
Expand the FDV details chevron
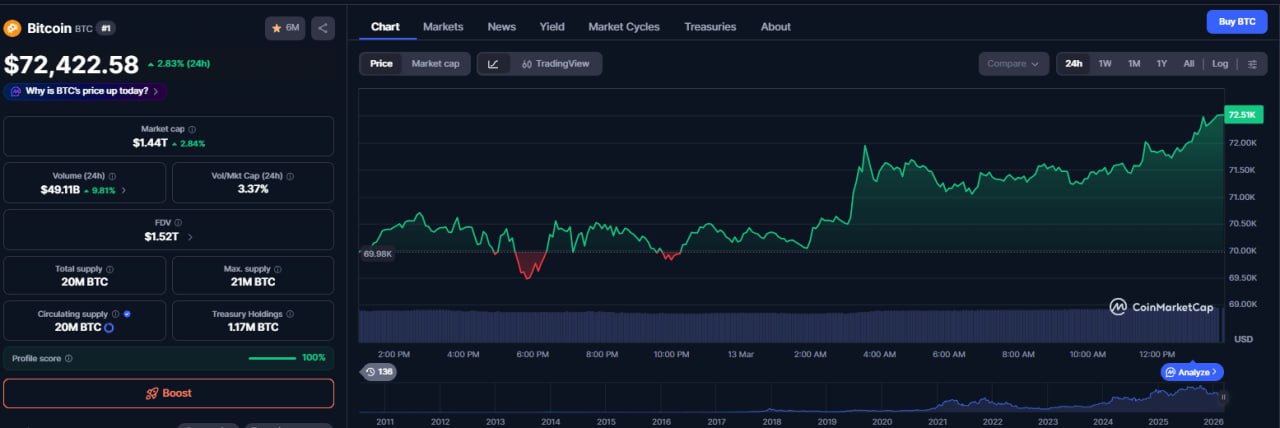(190, 237)
